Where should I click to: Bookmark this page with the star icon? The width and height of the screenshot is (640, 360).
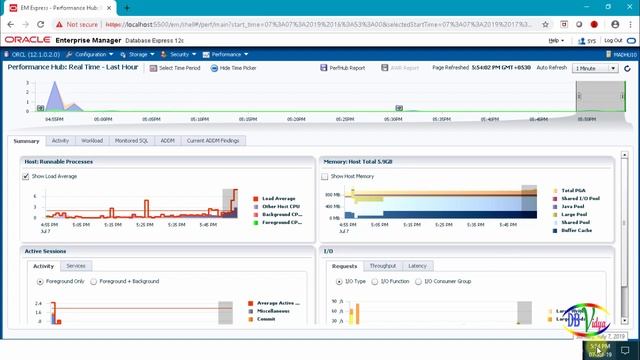(x=545, y=24)
